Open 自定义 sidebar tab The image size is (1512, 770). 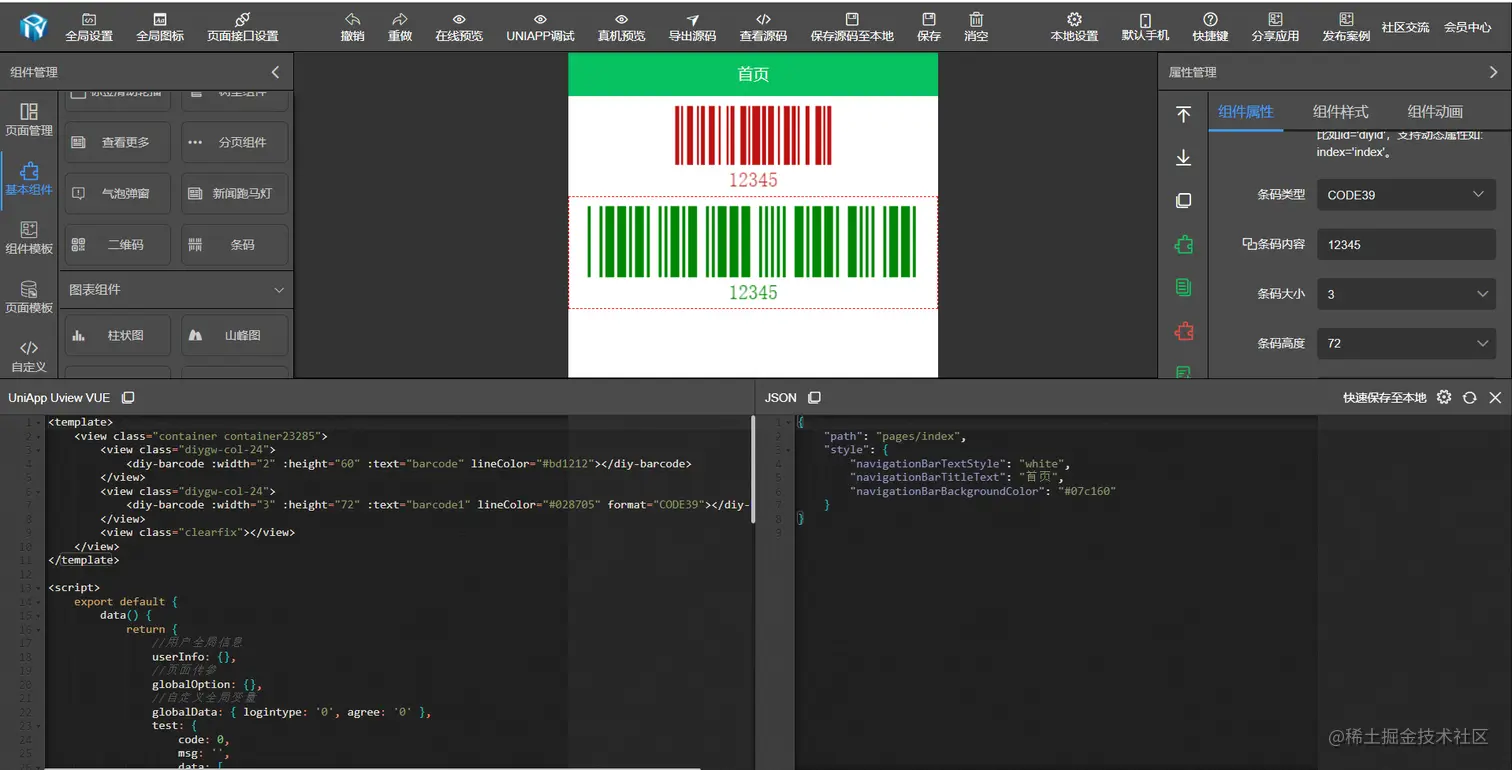(x=29, y=355)
